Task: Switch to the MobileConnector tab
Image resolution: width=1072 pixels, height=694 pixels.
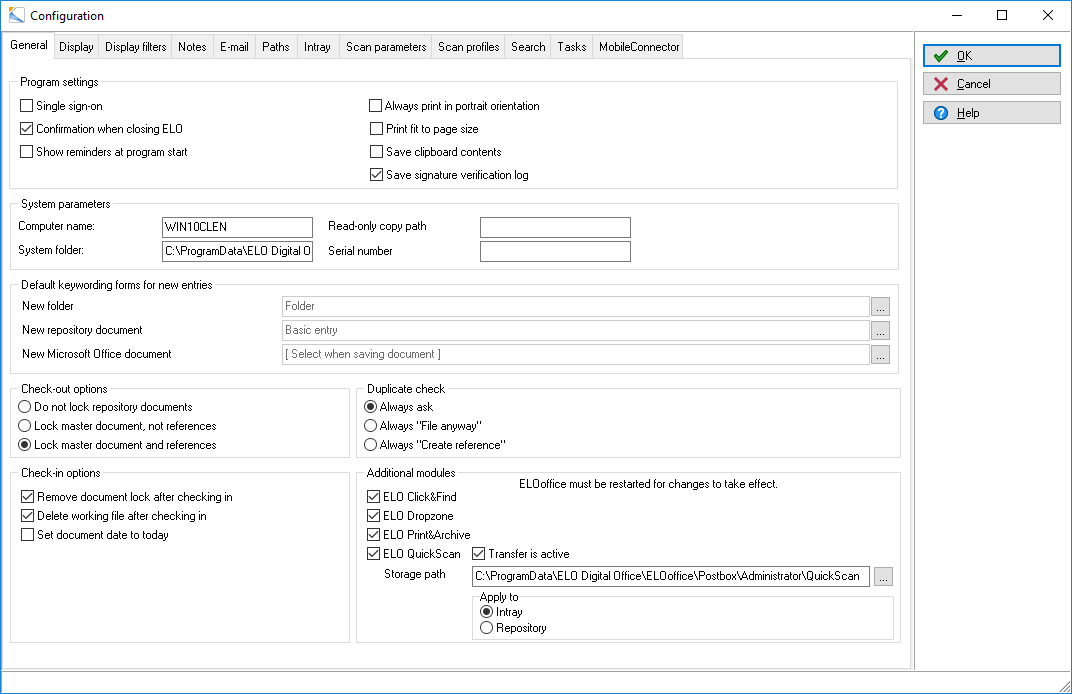Action: 639,46
